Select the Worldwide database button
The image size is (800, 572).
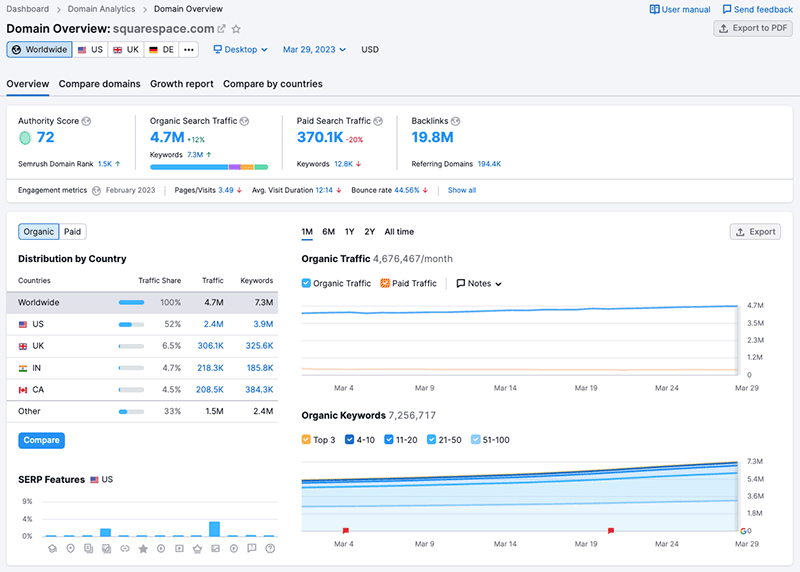[39, 49]
